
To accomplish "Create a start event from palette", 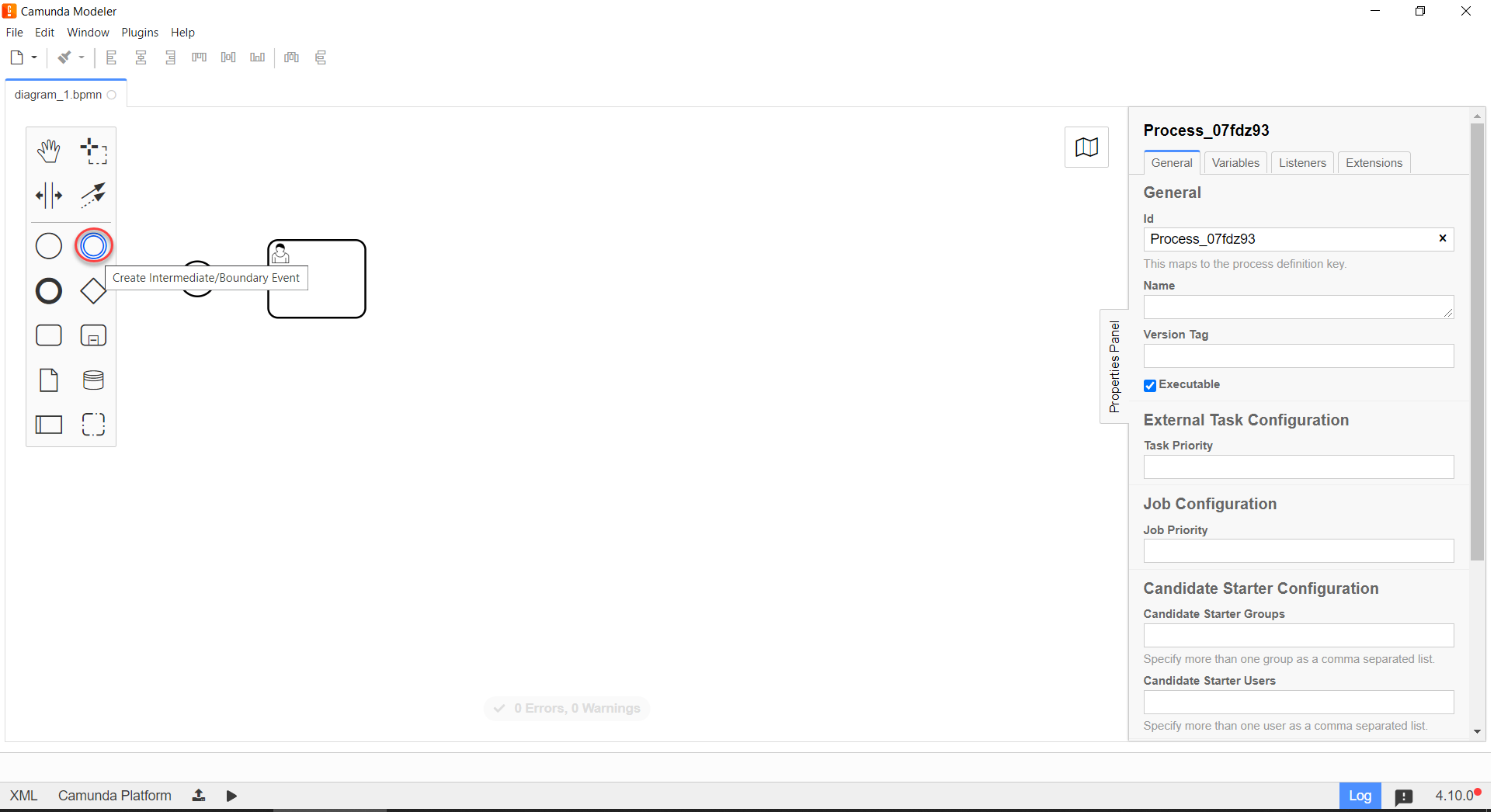I will point(49,246).
